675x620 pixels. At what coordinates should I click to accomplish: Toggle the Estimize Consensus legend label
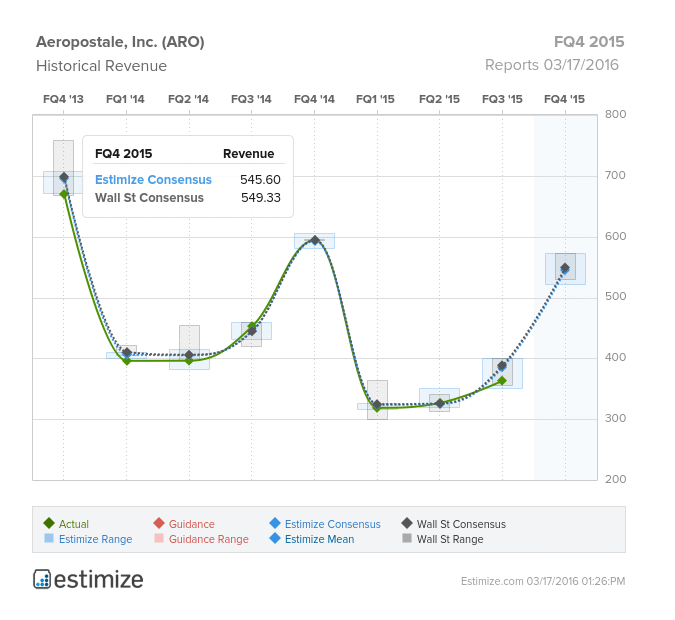pyautogui.click(x=332, y=524)
